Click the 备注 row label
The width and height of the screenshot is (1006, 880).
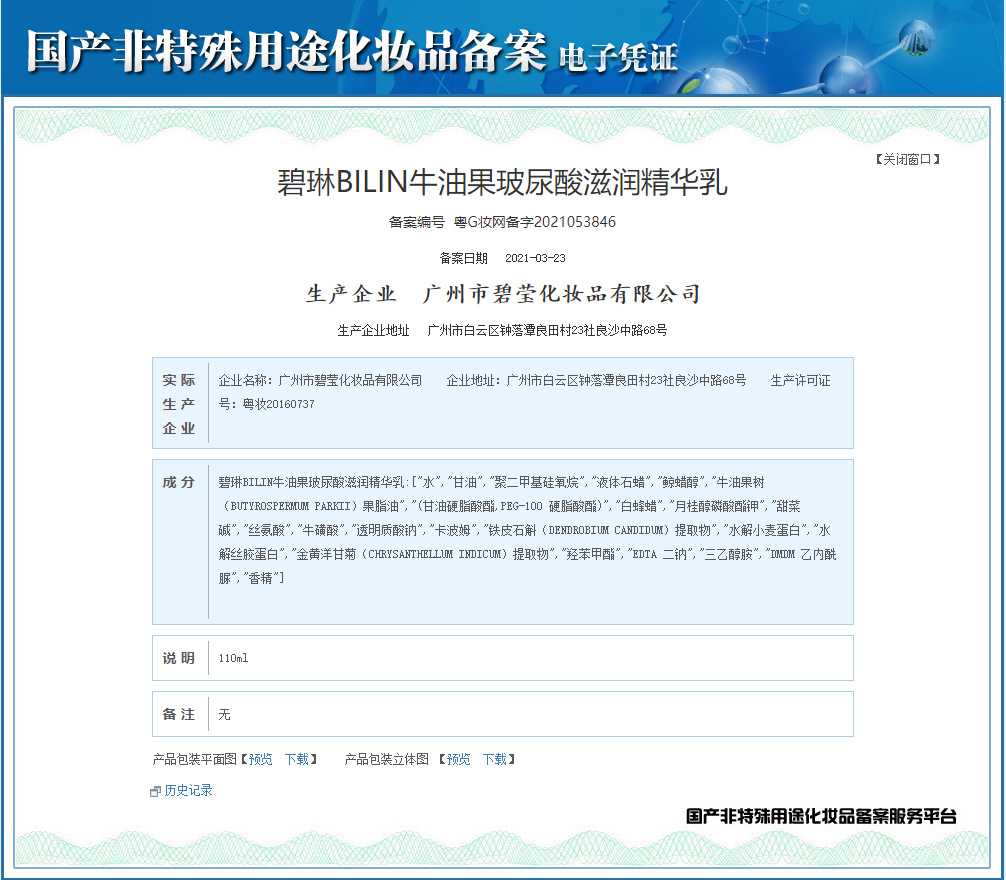[178, 715]
